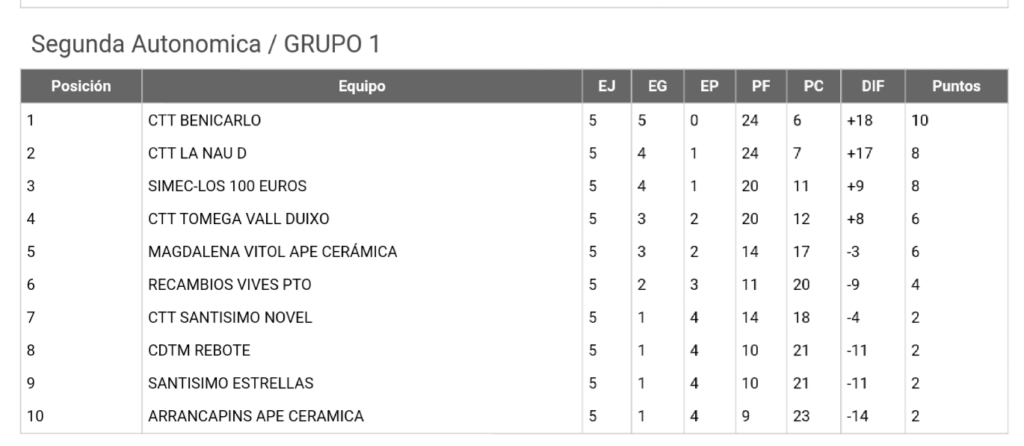Select team ARRANCAPINS APE CERAMICA
1024x446 pixels.
[256, 416]
